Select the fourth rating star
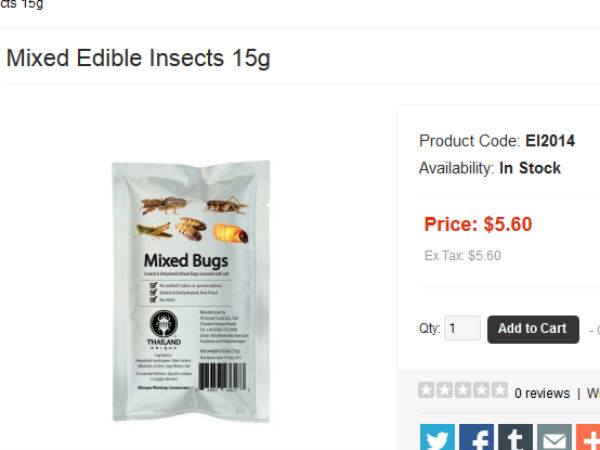 pyautogui.click(x=481, y=391)
